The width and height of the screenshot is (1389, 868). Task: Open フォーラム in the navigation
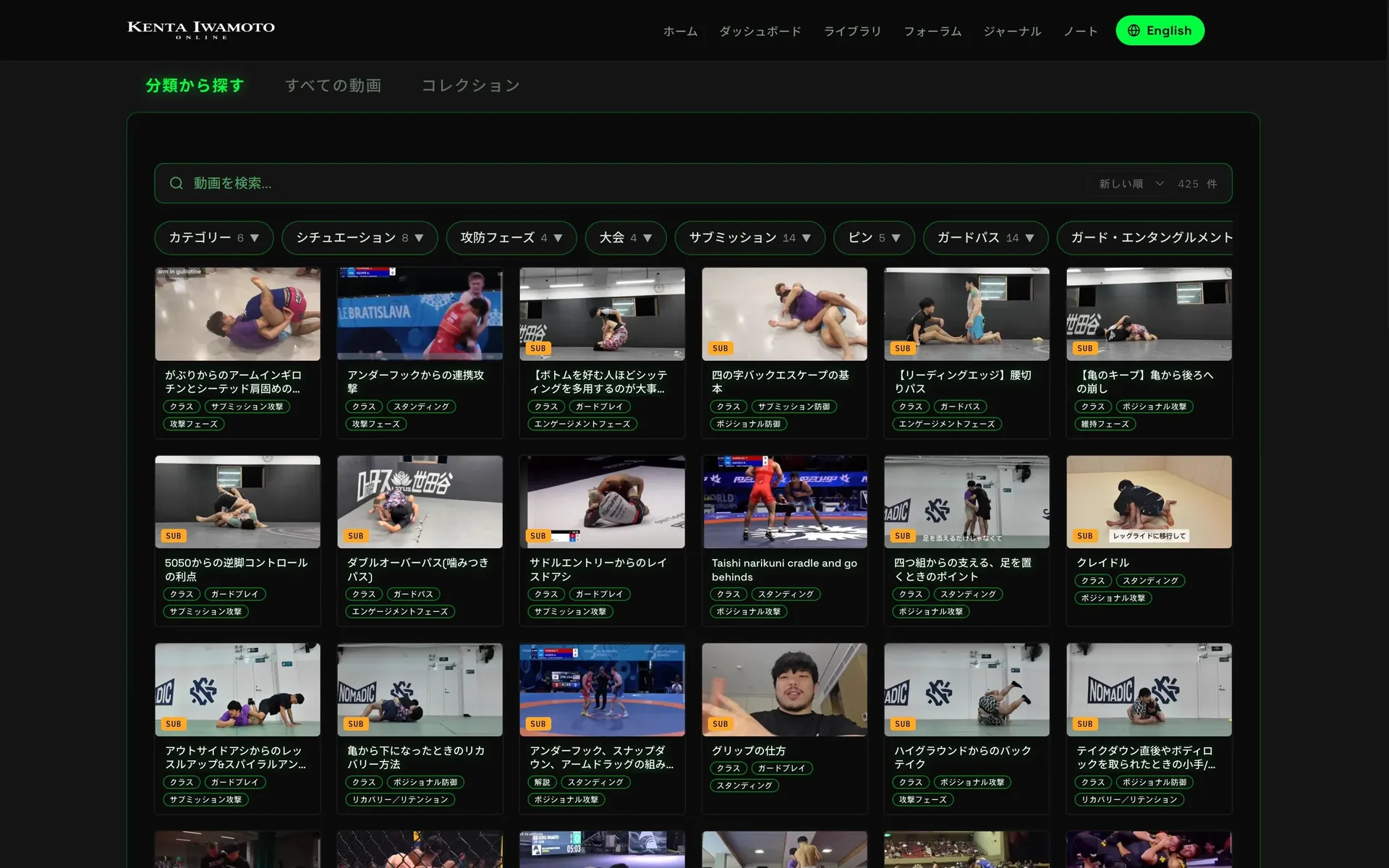(933, 31)
